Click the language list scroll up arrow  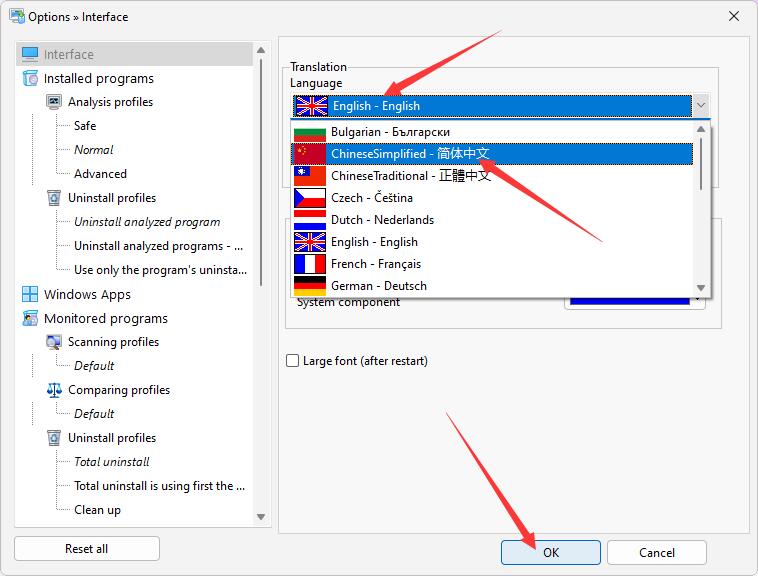tap(700, 129)
